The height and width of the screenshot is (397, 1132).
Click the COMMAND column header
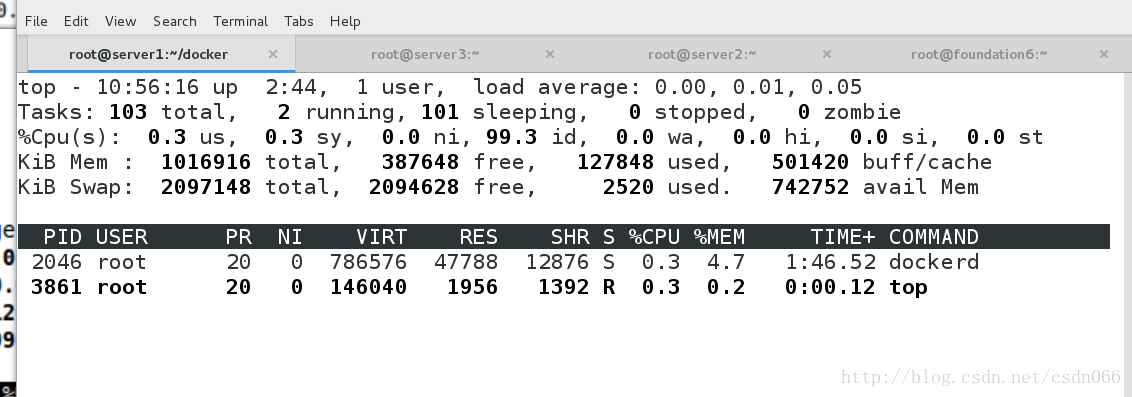tap(934, 237)
